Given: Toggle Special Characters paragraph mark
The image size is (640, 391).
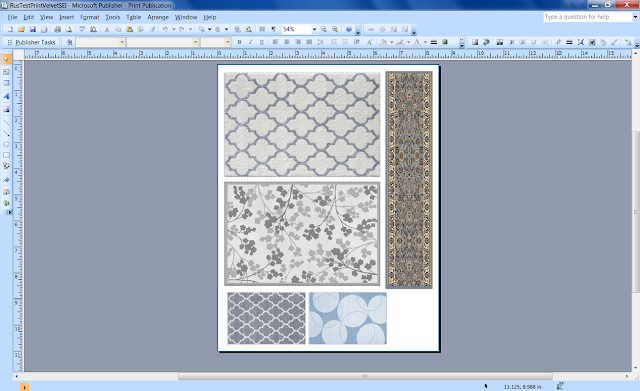Looking at the screenshot, I should tap(273, 29).
